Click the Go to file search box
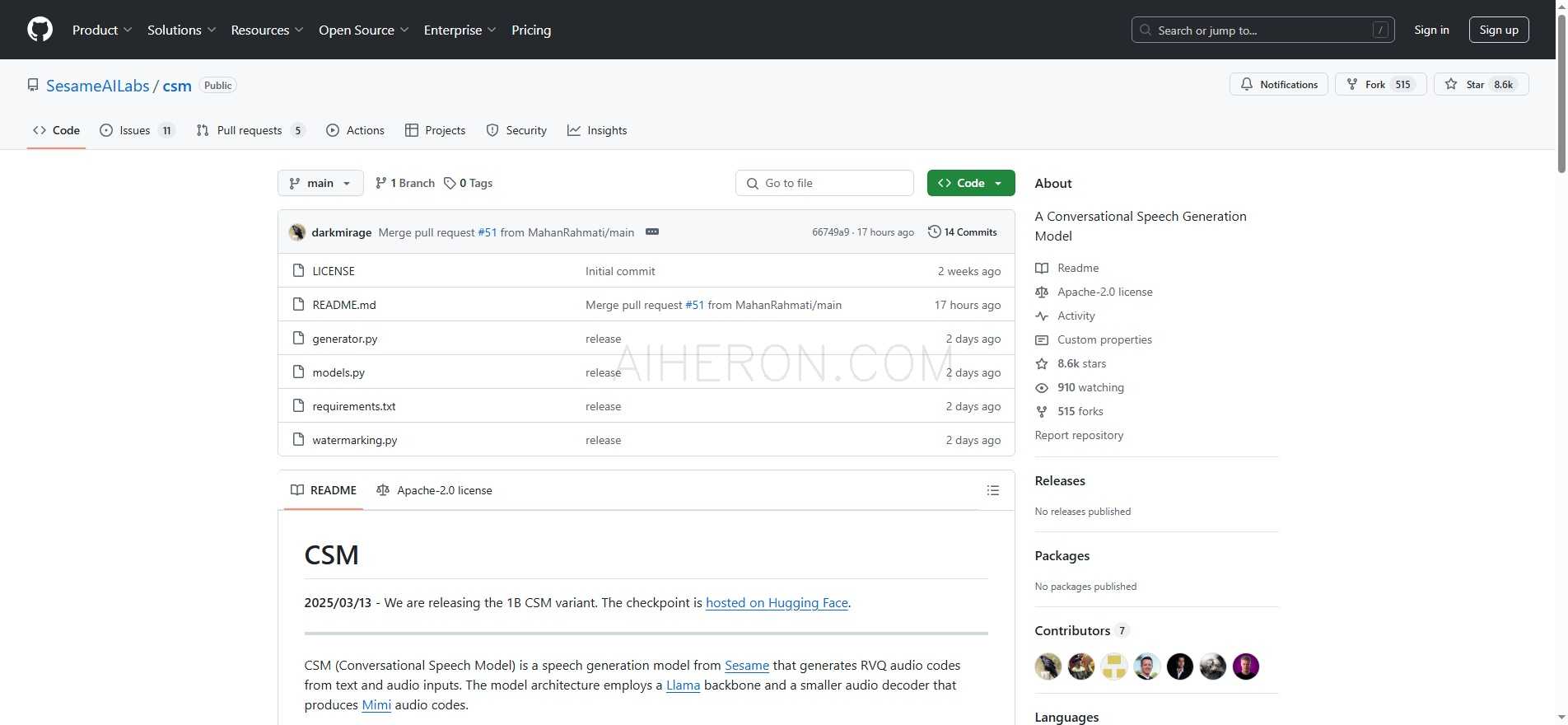1568x725 pixels. (x=824, y=183)
